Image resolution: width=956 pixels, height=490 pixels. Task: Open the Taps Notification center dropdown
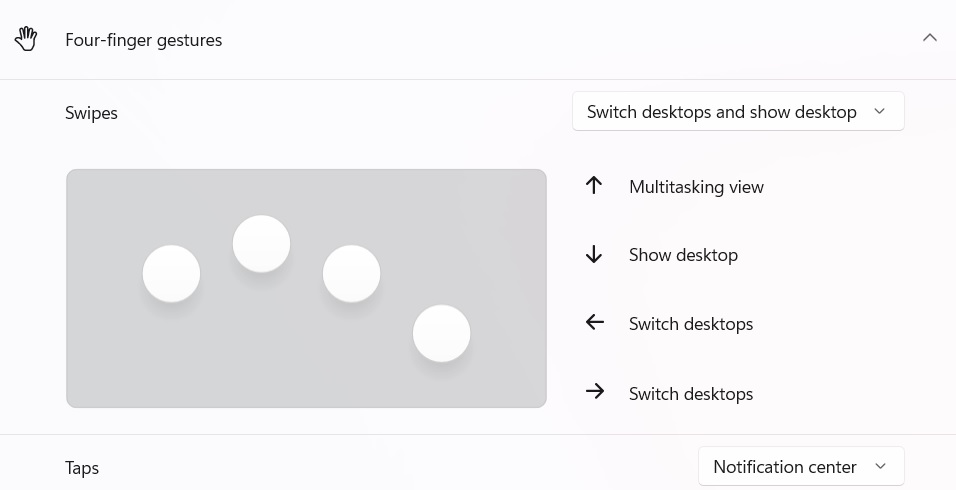[x=800, y=467]
